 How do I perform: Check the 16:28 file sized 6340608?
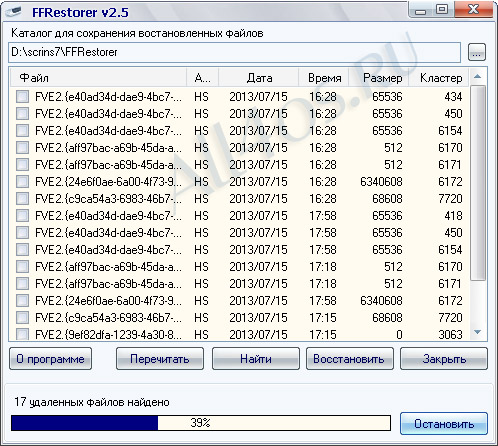click(x=22, y=182)
